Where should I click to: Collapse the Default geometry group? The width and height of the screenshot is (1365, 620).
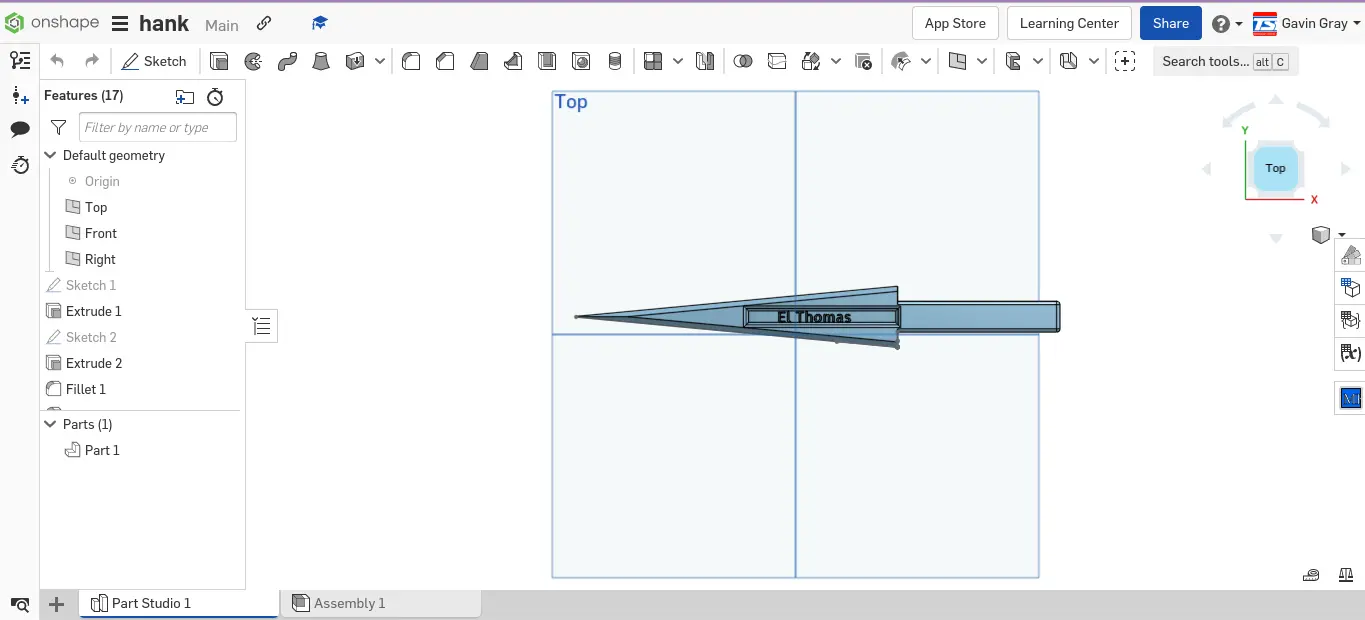pos(50,155)
